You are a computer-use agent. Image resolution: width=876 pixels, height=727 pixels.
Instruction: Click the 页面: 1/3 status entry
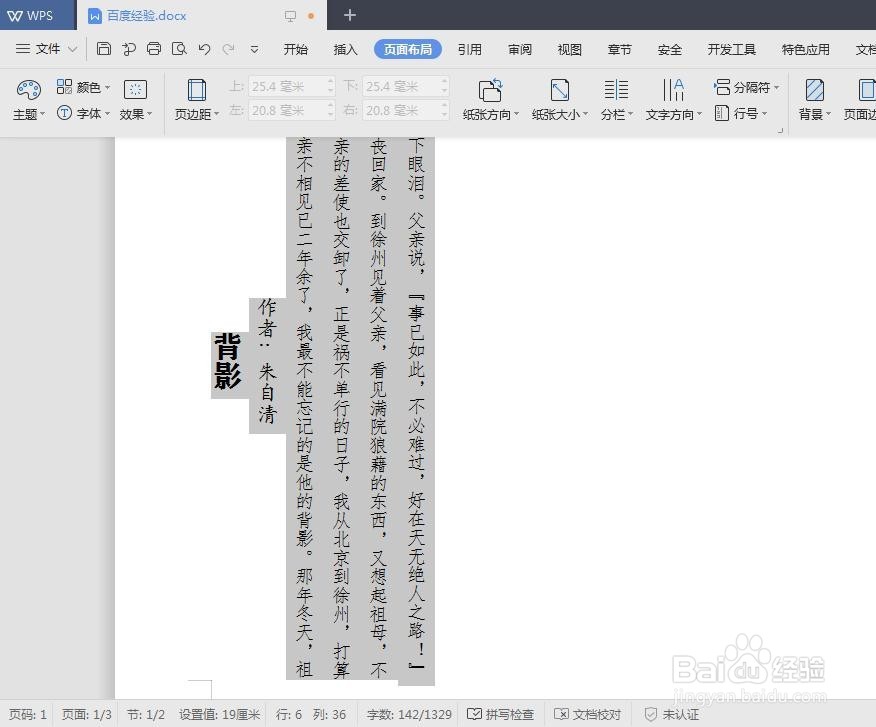pos(87,714)
